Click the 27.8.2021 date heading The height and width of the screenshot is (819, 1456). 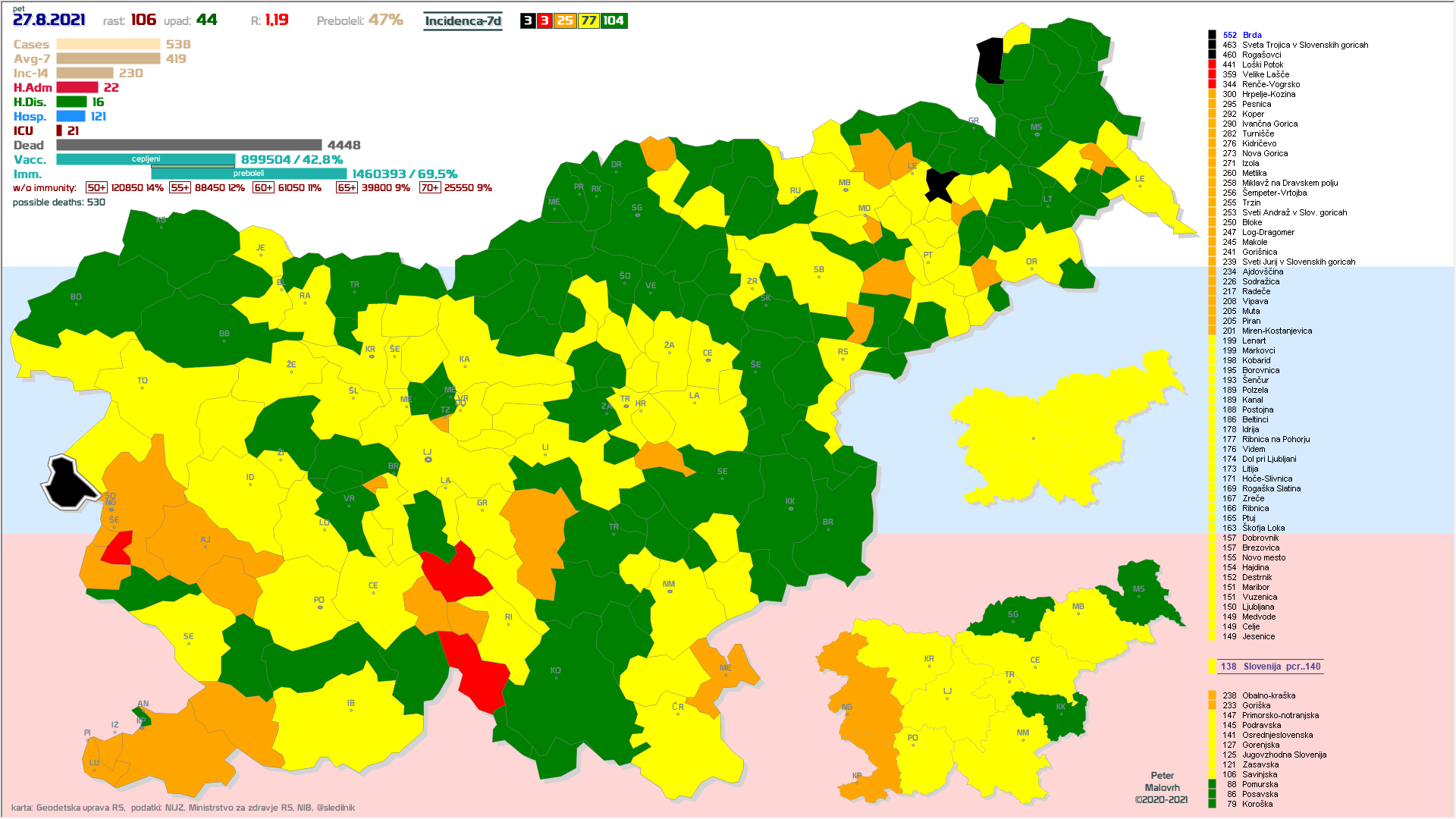coord(49,20)
